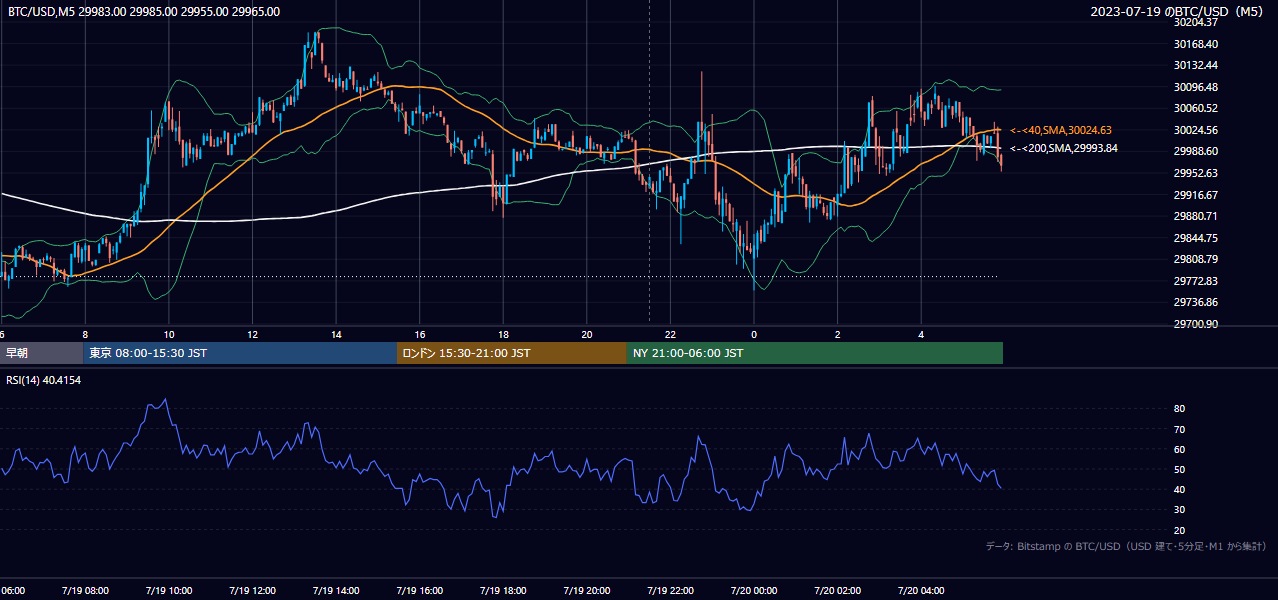The height and width of the screenshot is (600, 1278).
Task: Click price axis value 29952.63
Action: (1196, 173)
